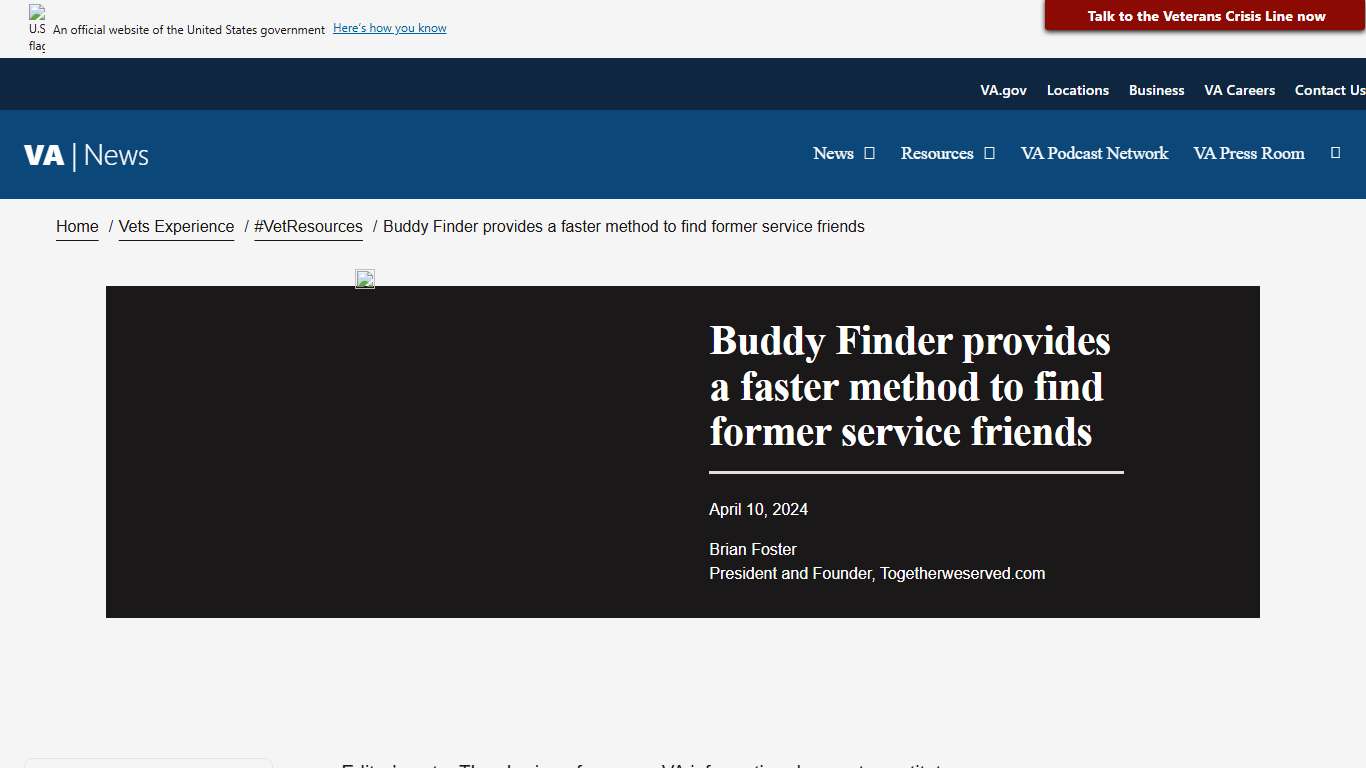
Task: Open Vets Experience breadcrumb link
Action: pos(176,226)
